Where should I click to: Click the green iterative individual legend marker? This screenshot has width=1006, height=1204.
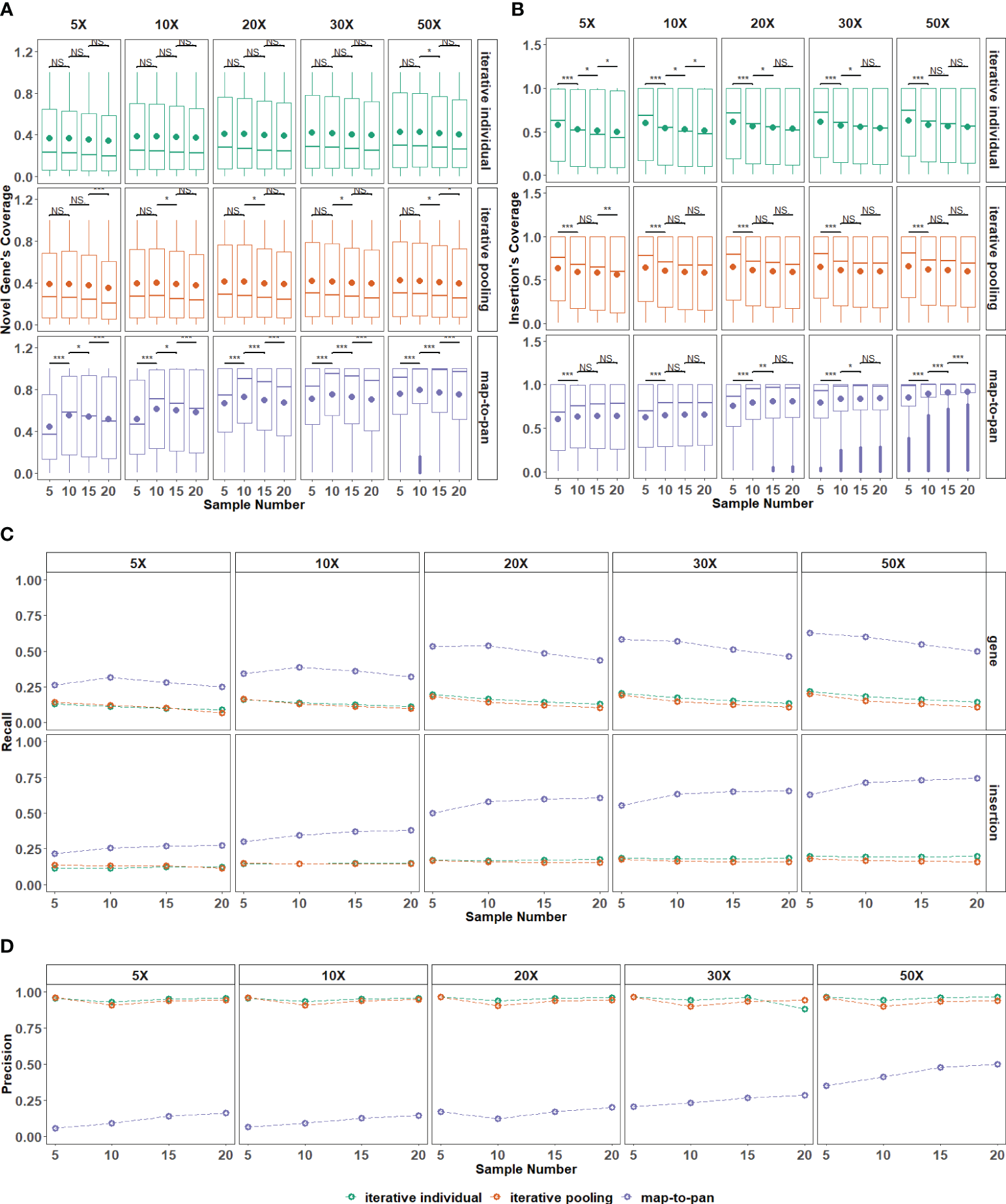click(351, 1197)
